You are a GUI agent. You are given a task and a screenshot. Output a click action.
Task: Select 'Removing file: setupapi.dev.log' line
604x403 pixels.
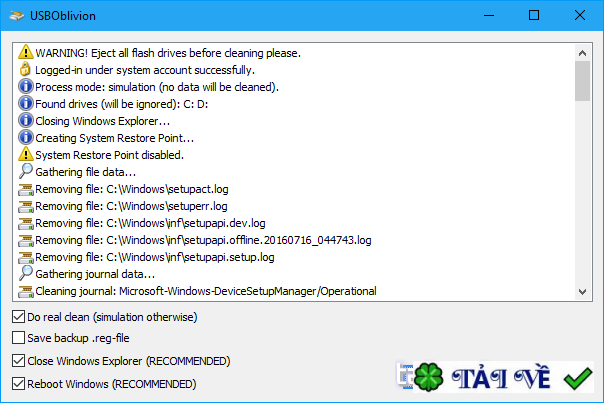tap(150, 223)
